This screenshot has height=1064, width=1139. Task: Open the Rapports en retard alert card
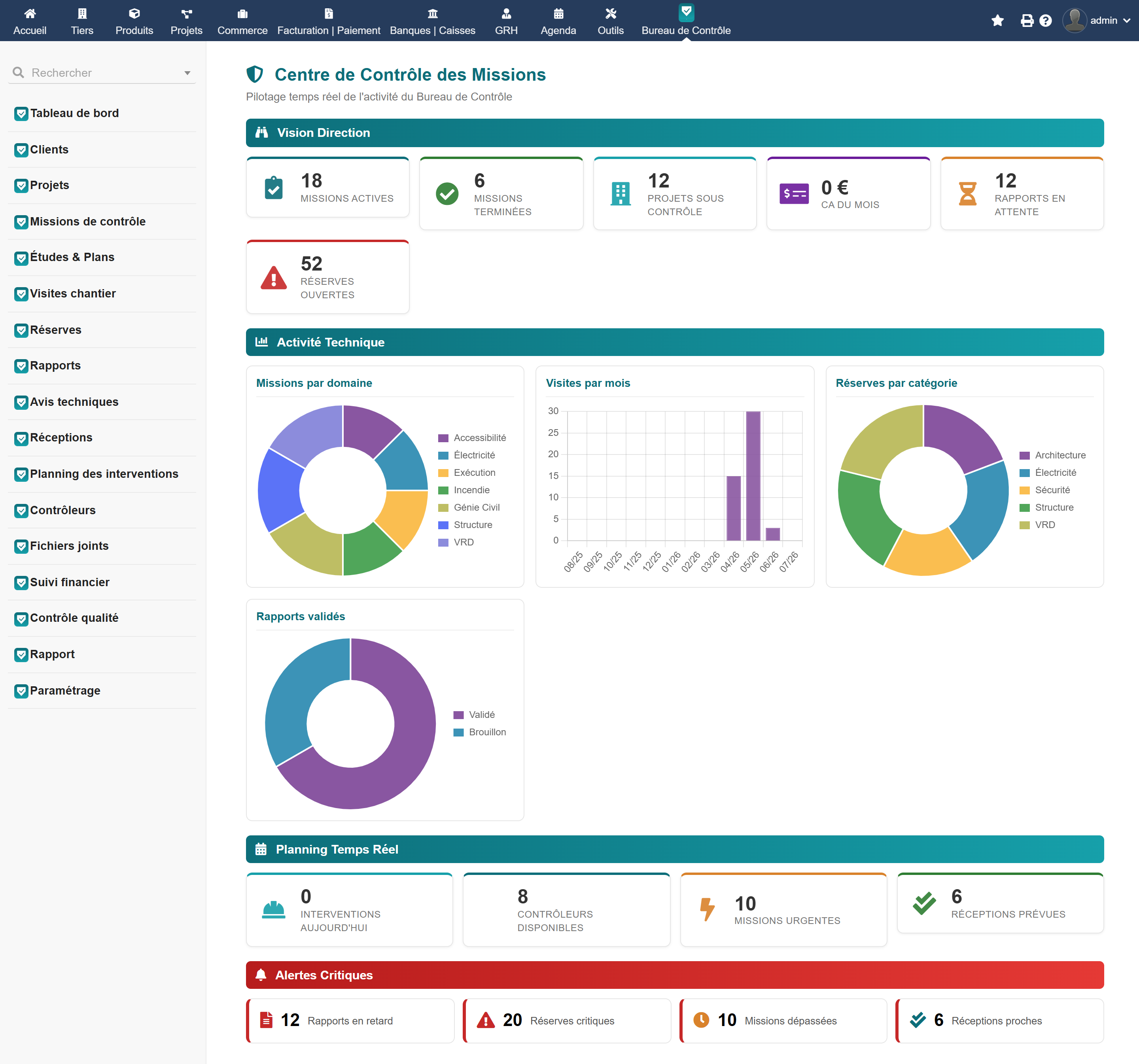coord(350,1020)
